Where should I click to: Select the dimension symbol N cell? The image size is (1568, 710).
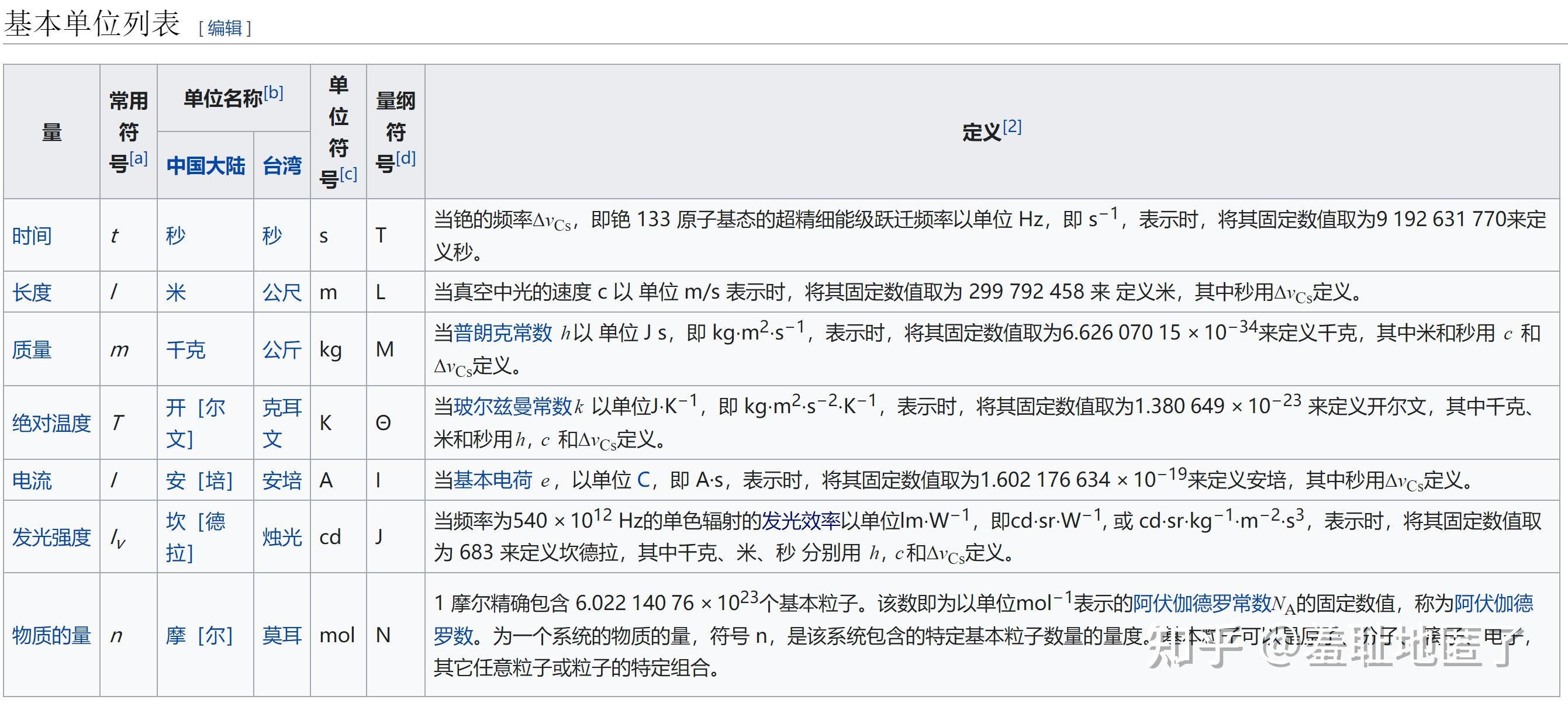click(396, 635)
